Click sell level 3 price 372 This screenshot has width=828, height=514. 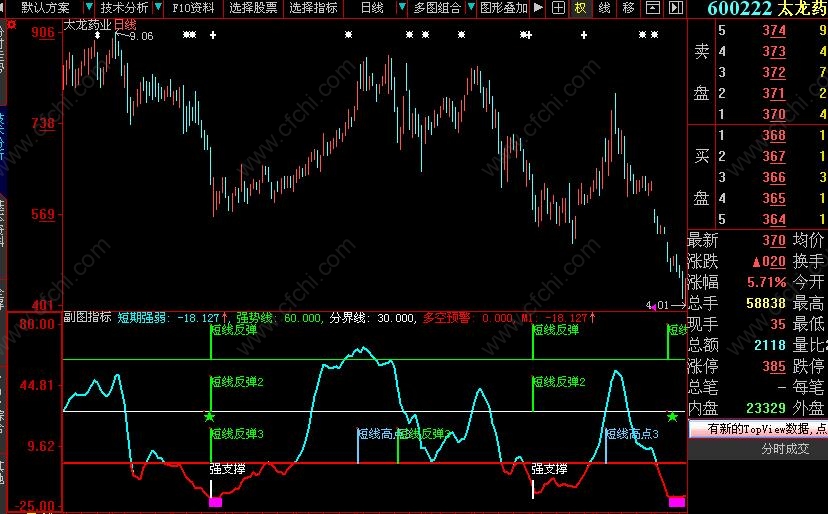pyautogui.click(x=774, y=72)
